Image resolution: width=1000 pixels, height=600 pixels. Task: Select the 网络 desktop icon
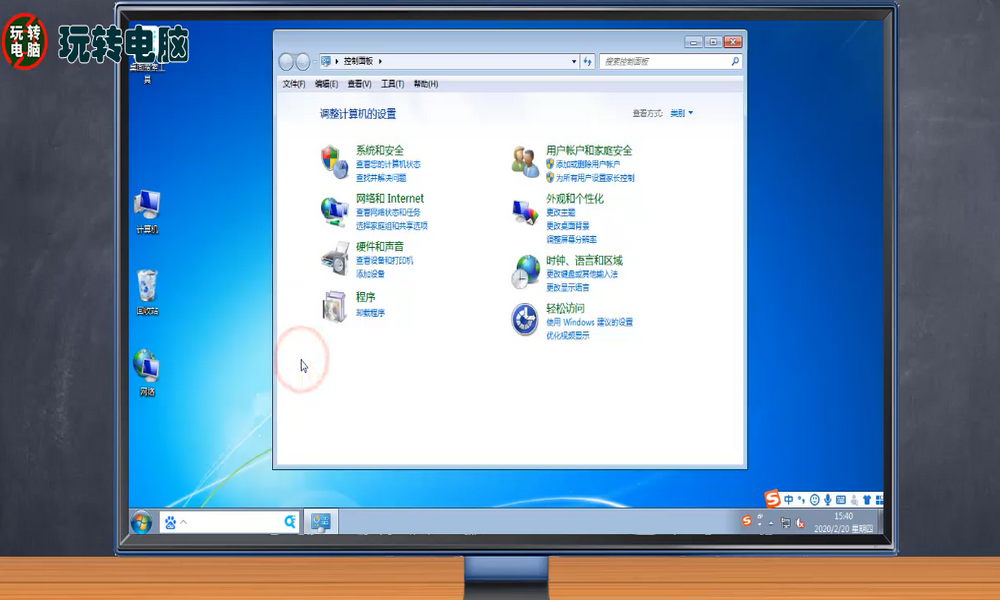click(147, 373)
